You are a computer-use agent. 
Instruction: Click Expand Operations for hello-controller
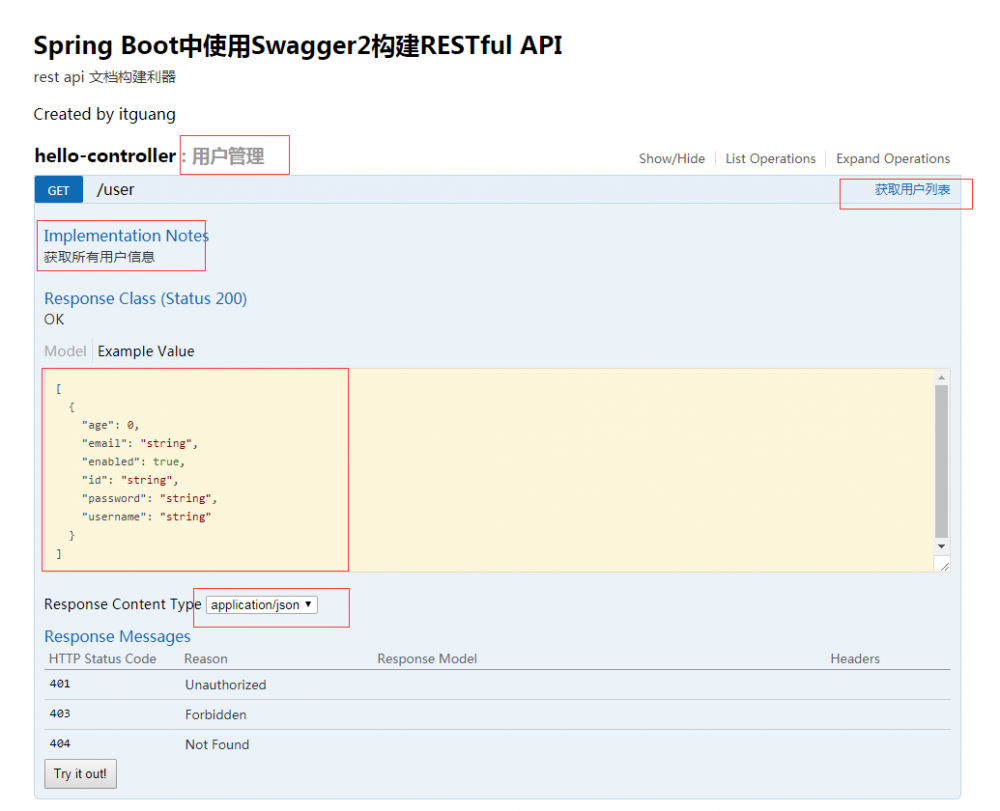(892, 158)
